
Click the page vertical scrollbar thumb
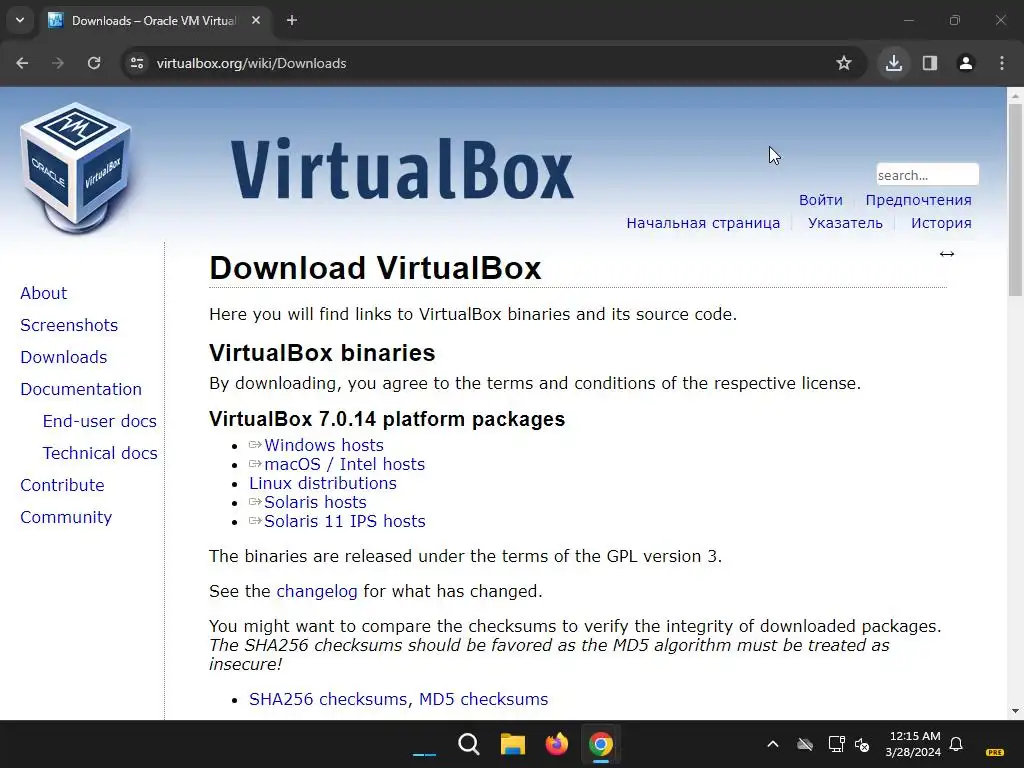[x=1015, y=199]
